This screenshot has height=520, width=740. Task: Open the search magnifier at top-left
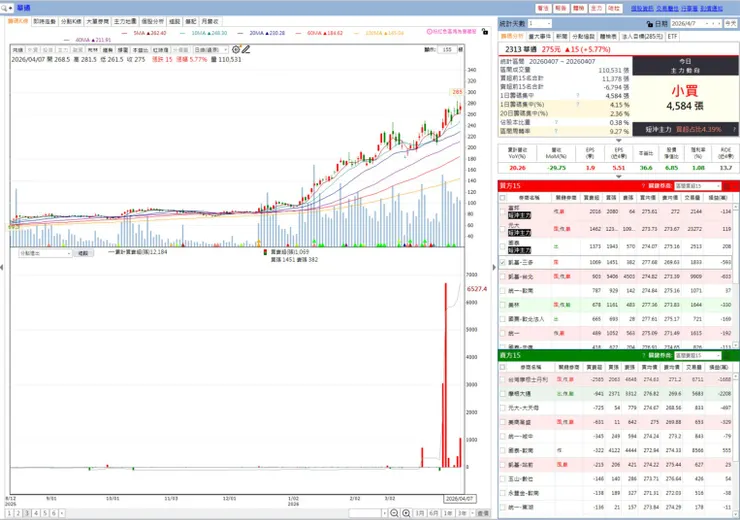pyautogui.click(x=4, y=8)
